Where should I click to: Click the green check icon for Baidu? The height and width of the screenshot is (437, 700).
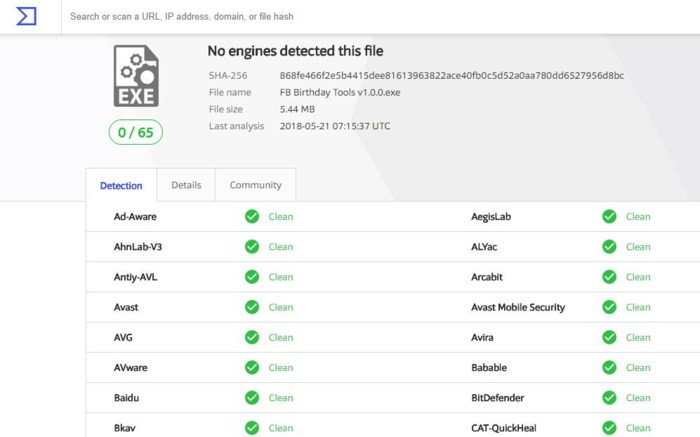point(252,398)
